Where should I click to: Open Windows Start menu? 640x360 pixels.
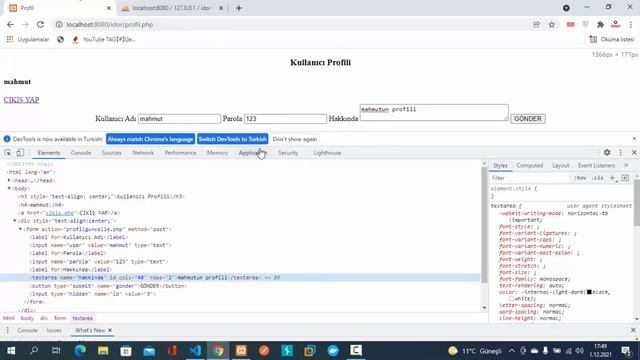[11, 351]
